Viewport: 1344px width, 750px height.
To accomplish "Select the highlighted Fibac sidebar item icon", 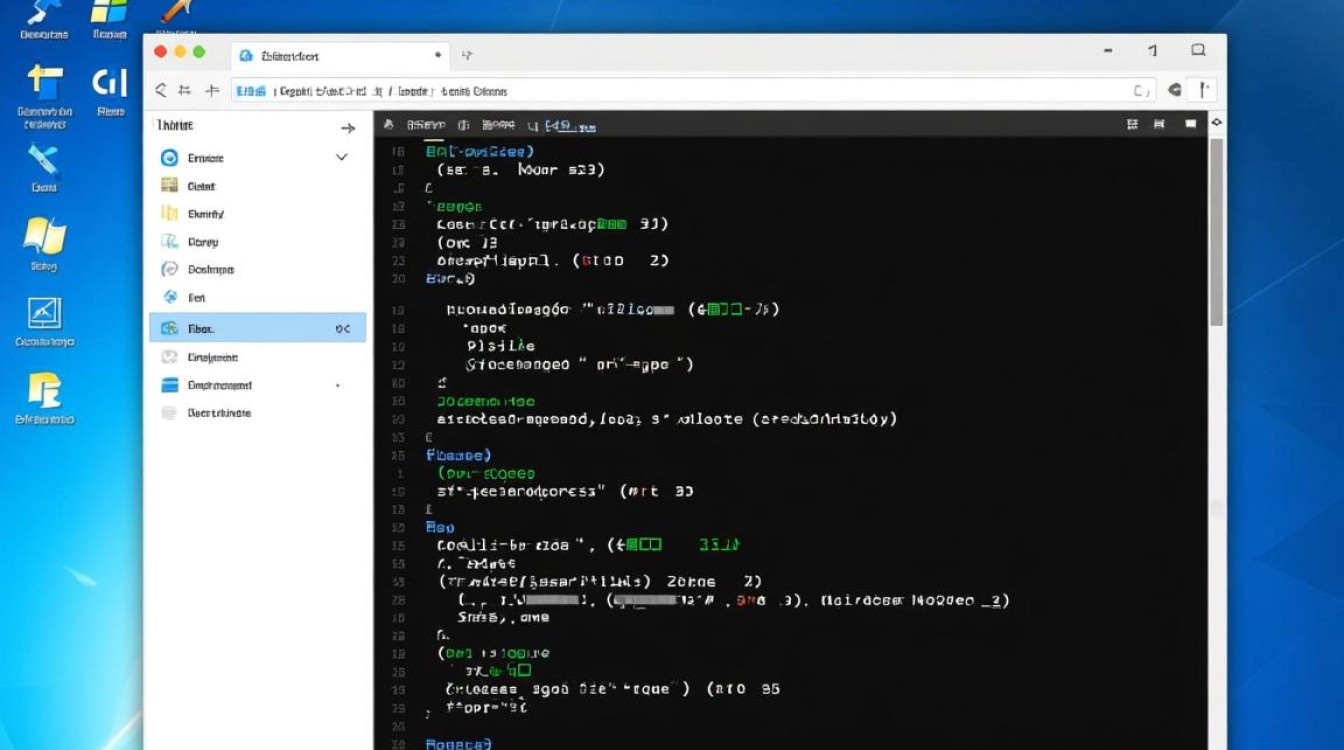I will click(172, 328).
